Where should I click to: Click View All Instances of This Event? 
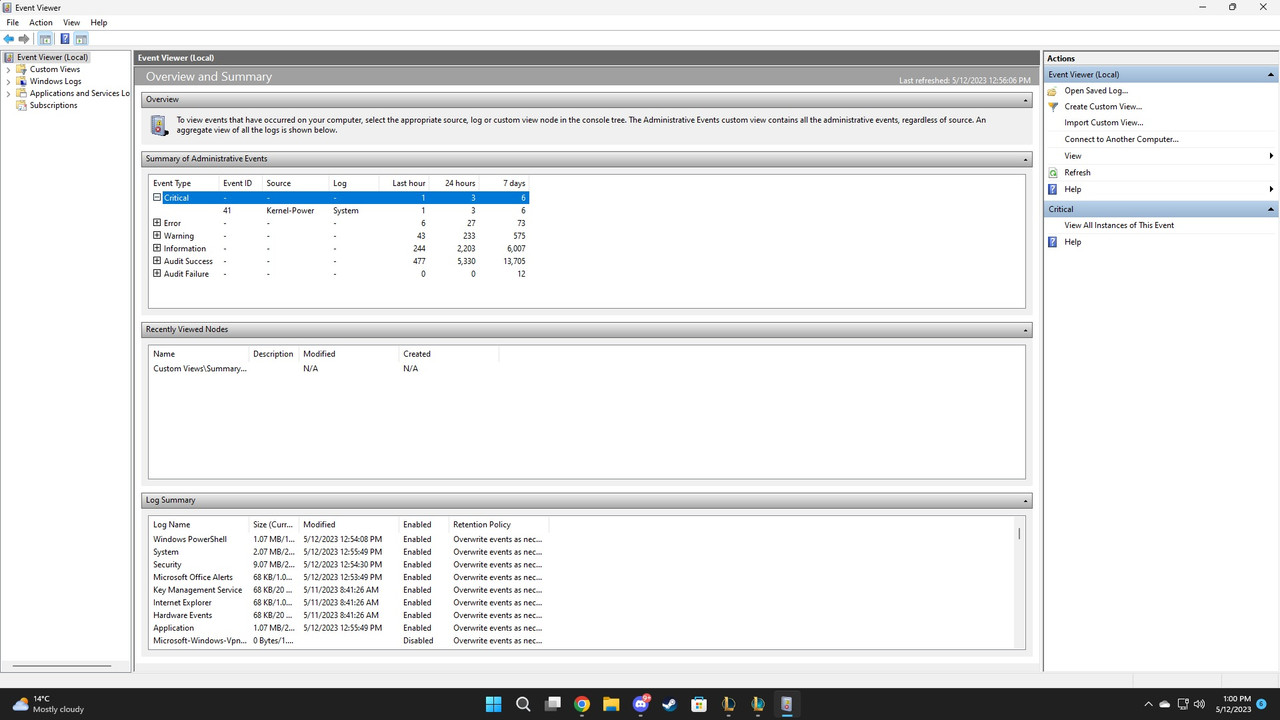(x=1119, y=225)
